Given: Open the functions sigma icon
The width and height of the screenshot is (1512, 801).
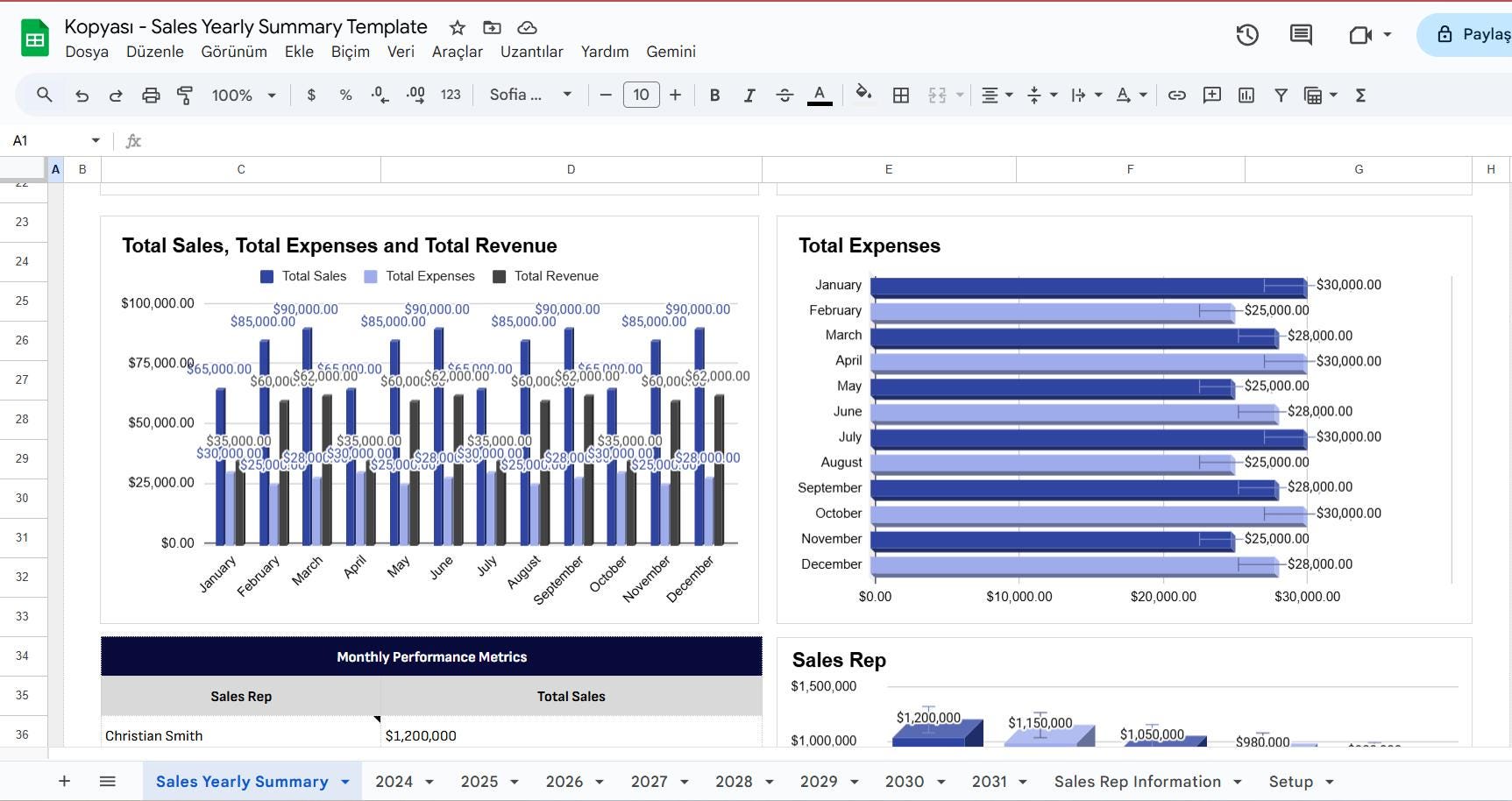Looking at the screenshot, I should pos(1360,96).
